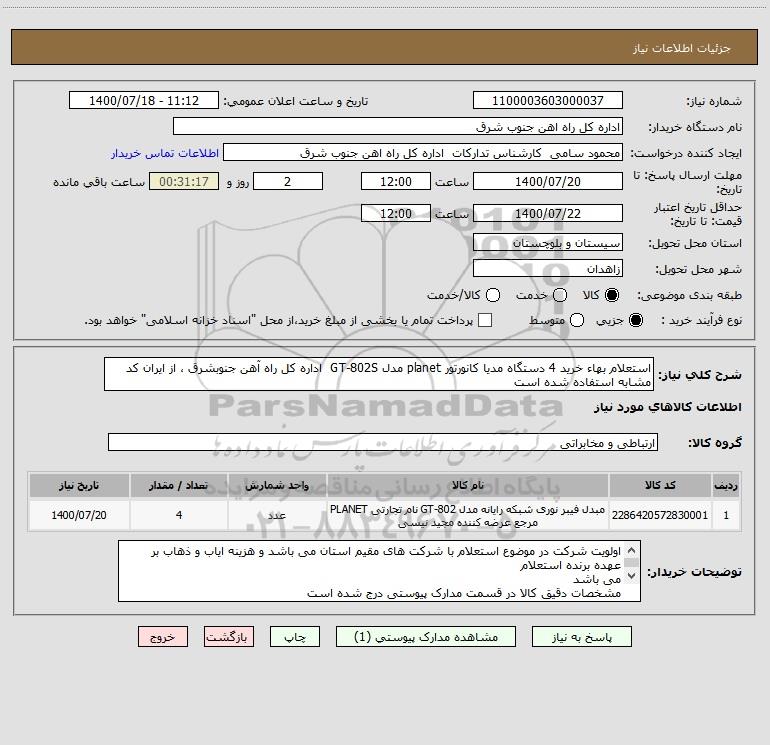
Task: Click the buyer organization name field
Action: pyautogui.click(x=398, y=126)
